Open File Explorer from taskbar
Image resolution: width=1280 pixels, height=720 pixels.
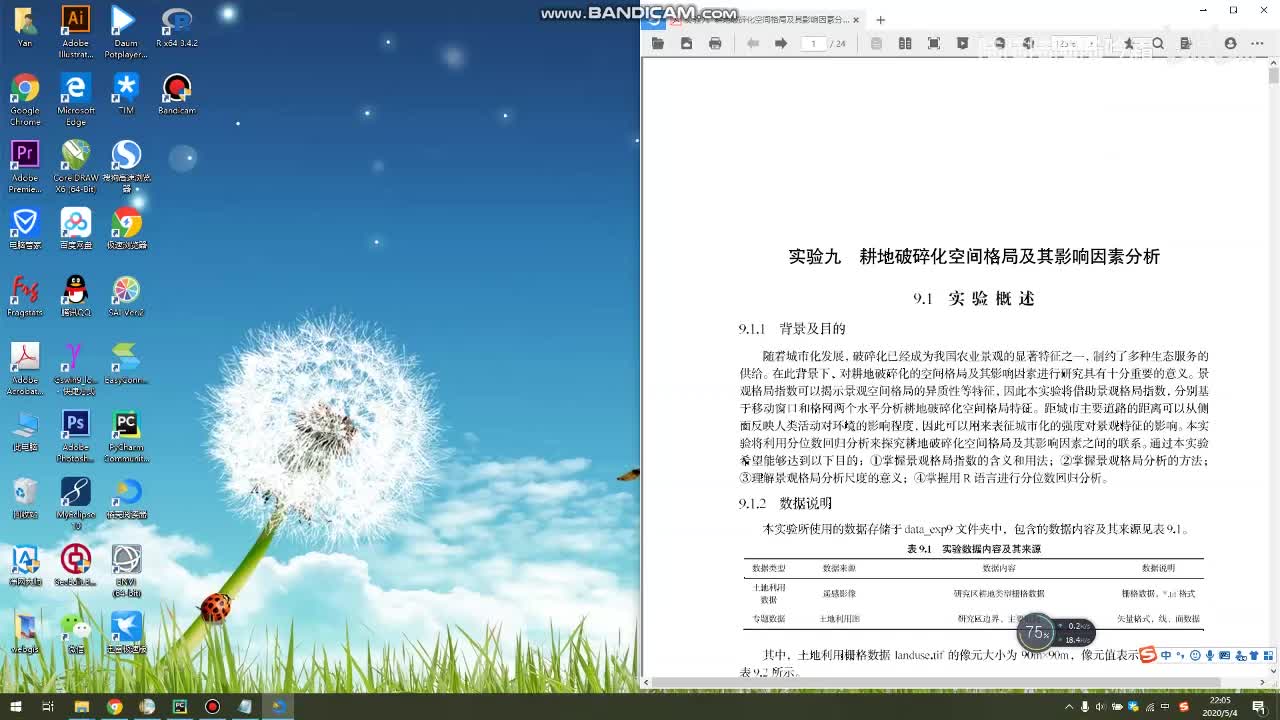82,706
